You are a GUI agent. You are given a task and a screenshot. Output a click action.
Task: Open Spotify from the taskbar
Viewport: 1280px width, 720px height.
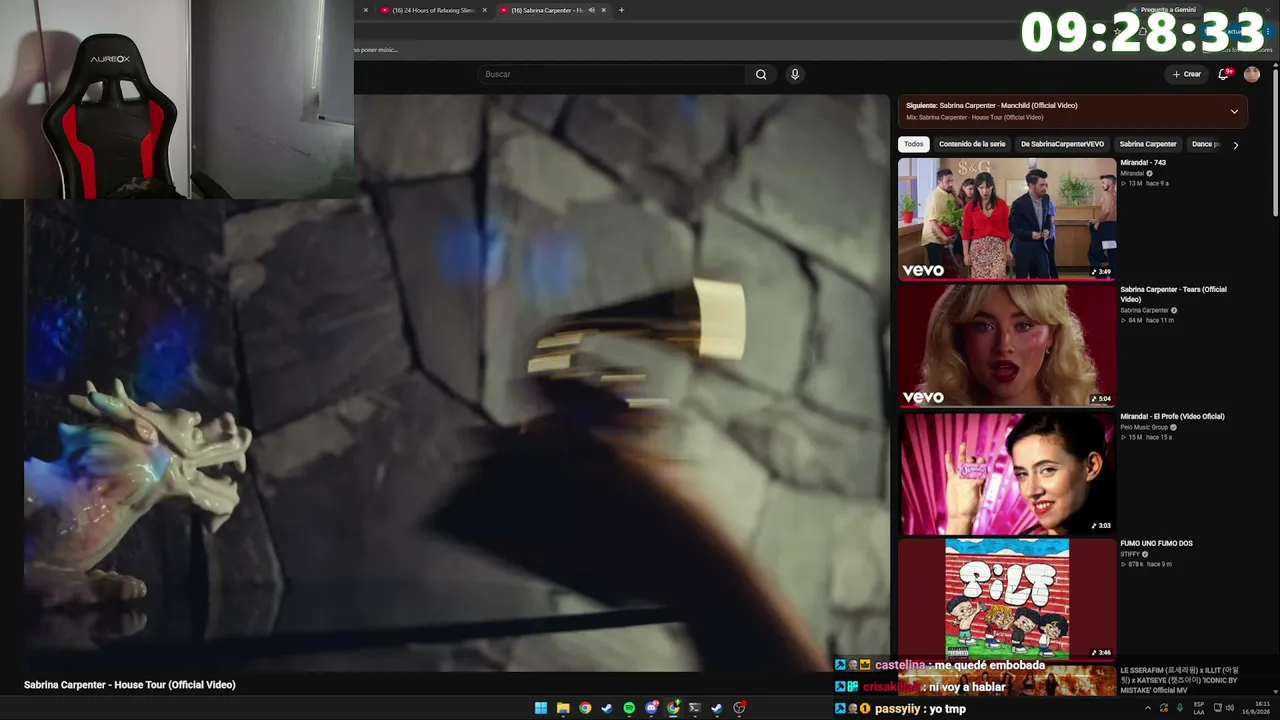tap(629, 708)
